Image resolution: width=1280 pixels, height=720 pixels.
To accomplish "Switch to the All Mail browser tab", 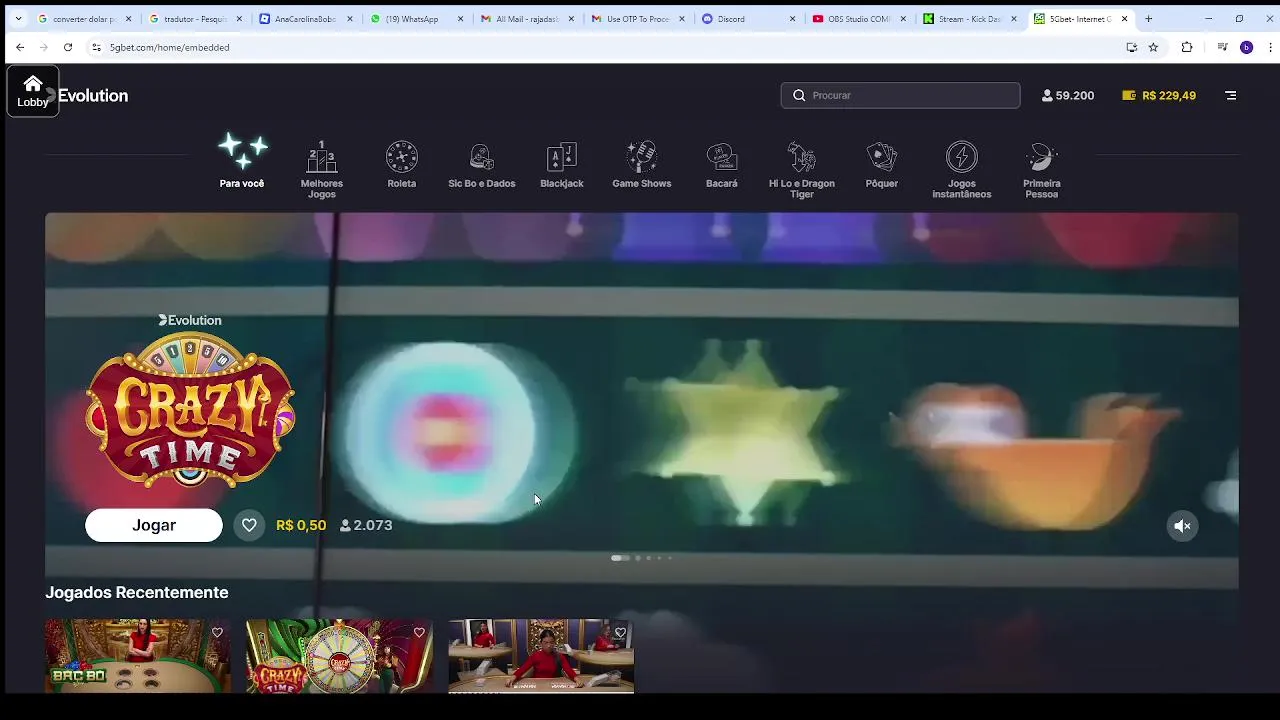I will tap(525, 19).
